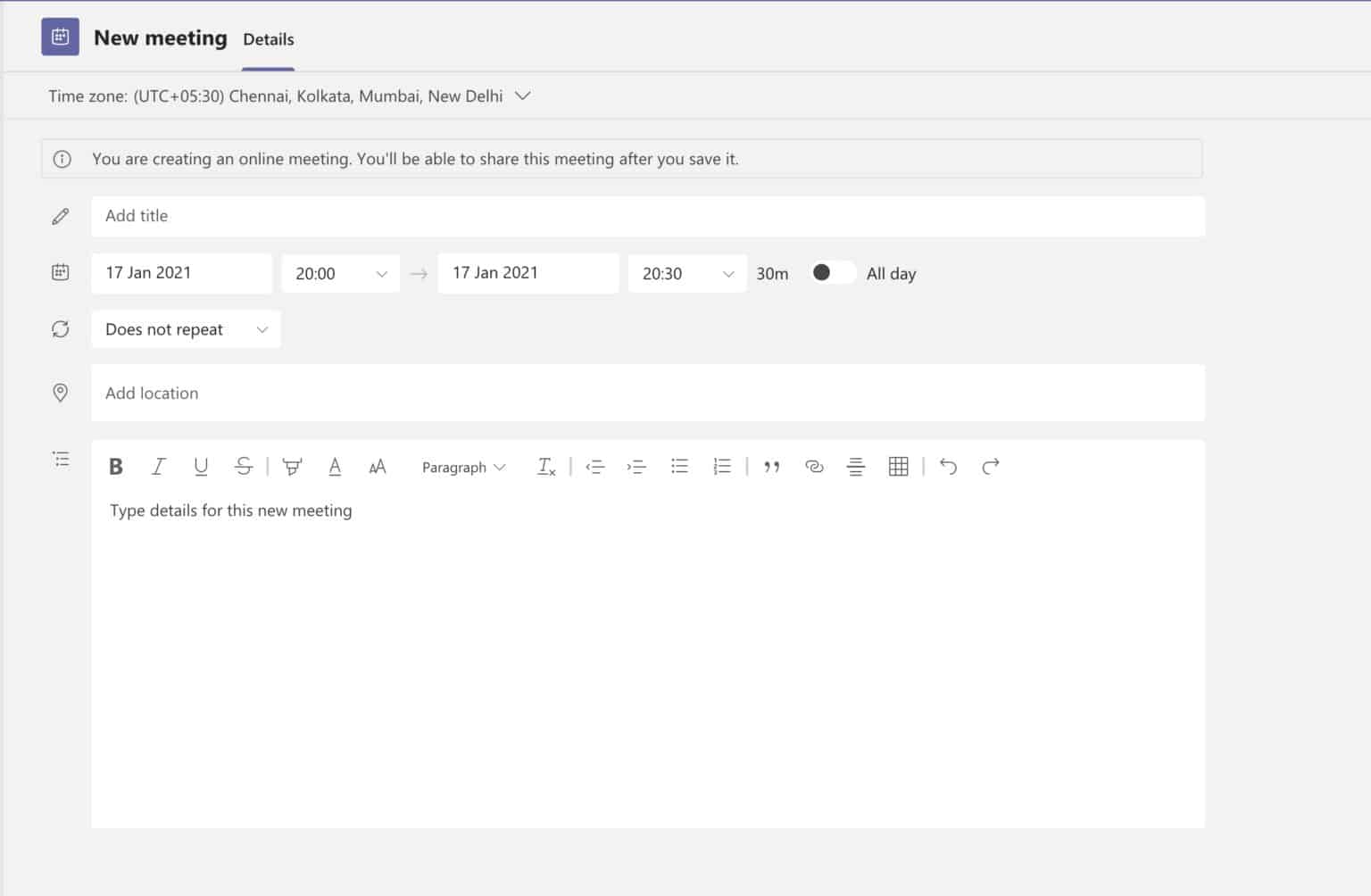Image resolution: width=1371 pixels, height=896 pixels.
Task: Underline the meeting description text
Action: click(201, 466)
